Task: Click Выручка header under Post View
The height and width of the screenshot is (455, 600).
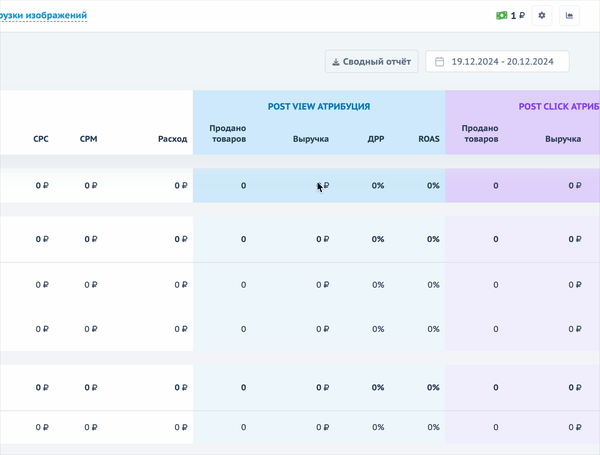Action: 311,139
